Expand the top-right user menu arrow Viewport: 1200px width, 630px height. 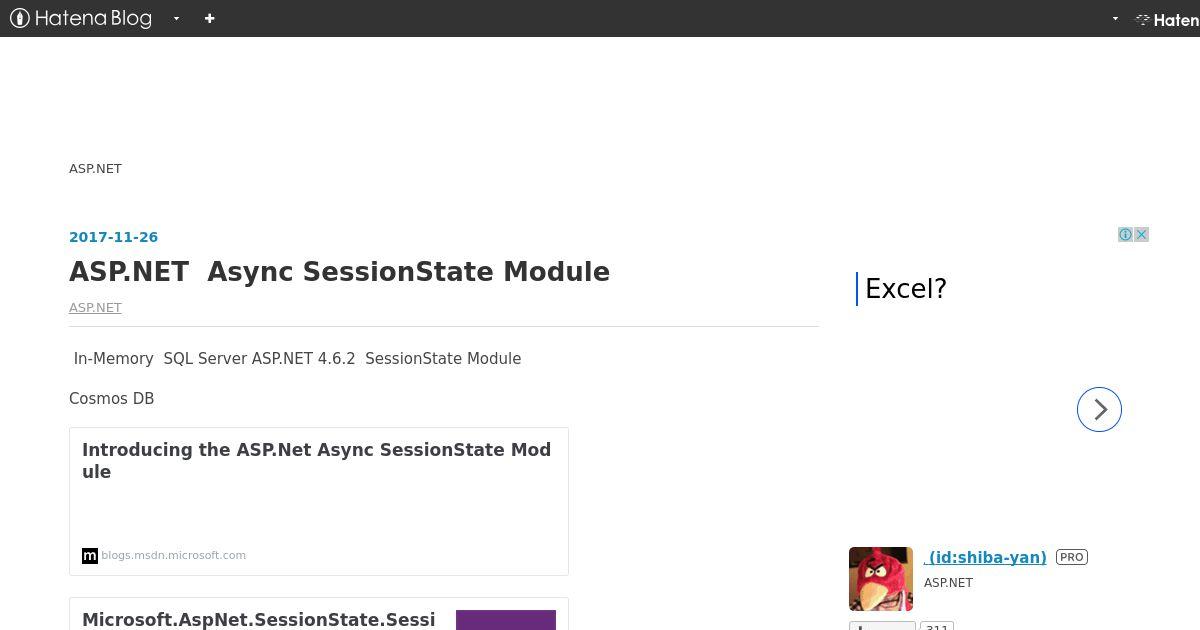(x=1115, y=18)
